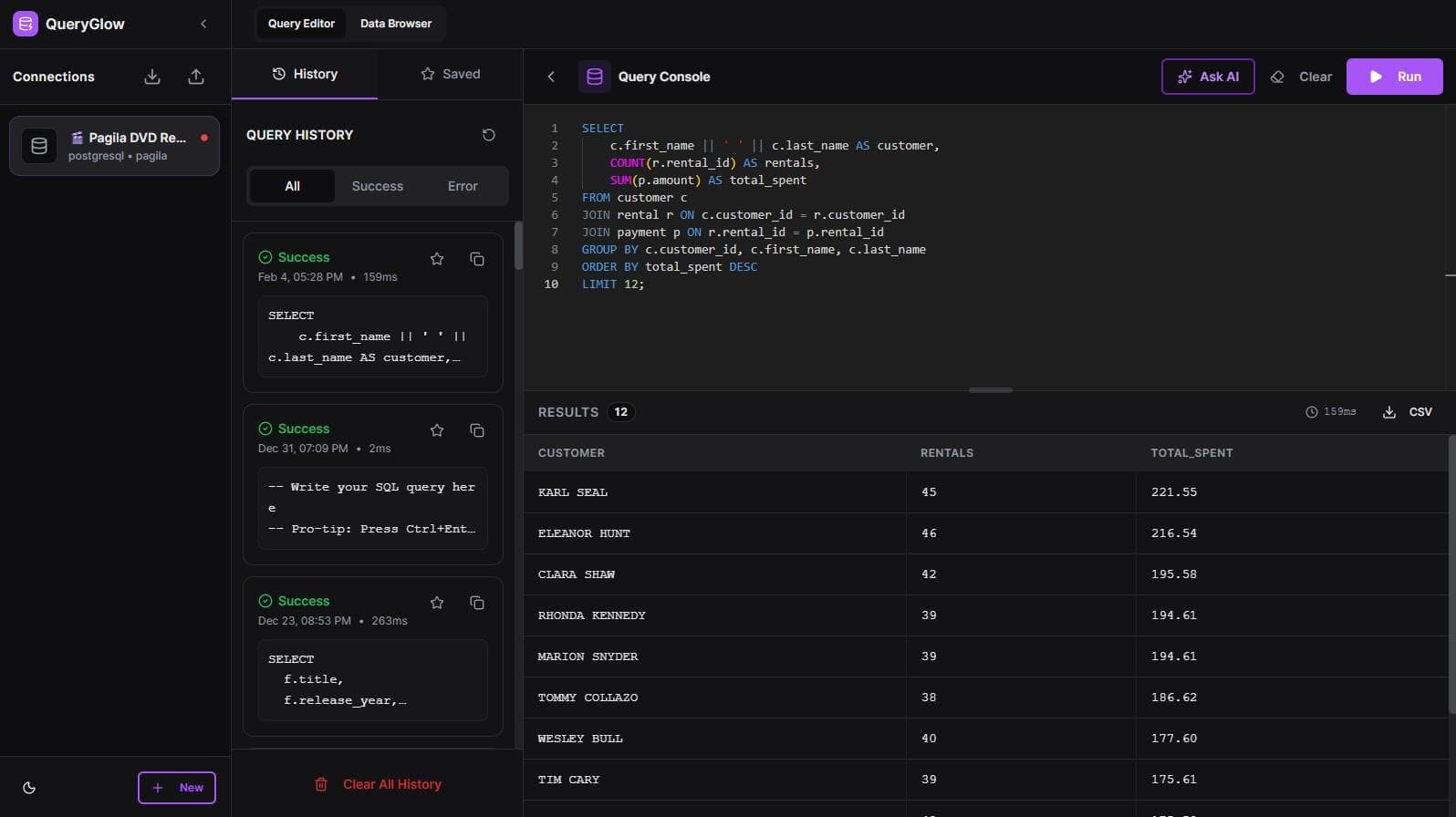
Task: Switch to the Data Browser tab
Action: click(x=396, y=24)
